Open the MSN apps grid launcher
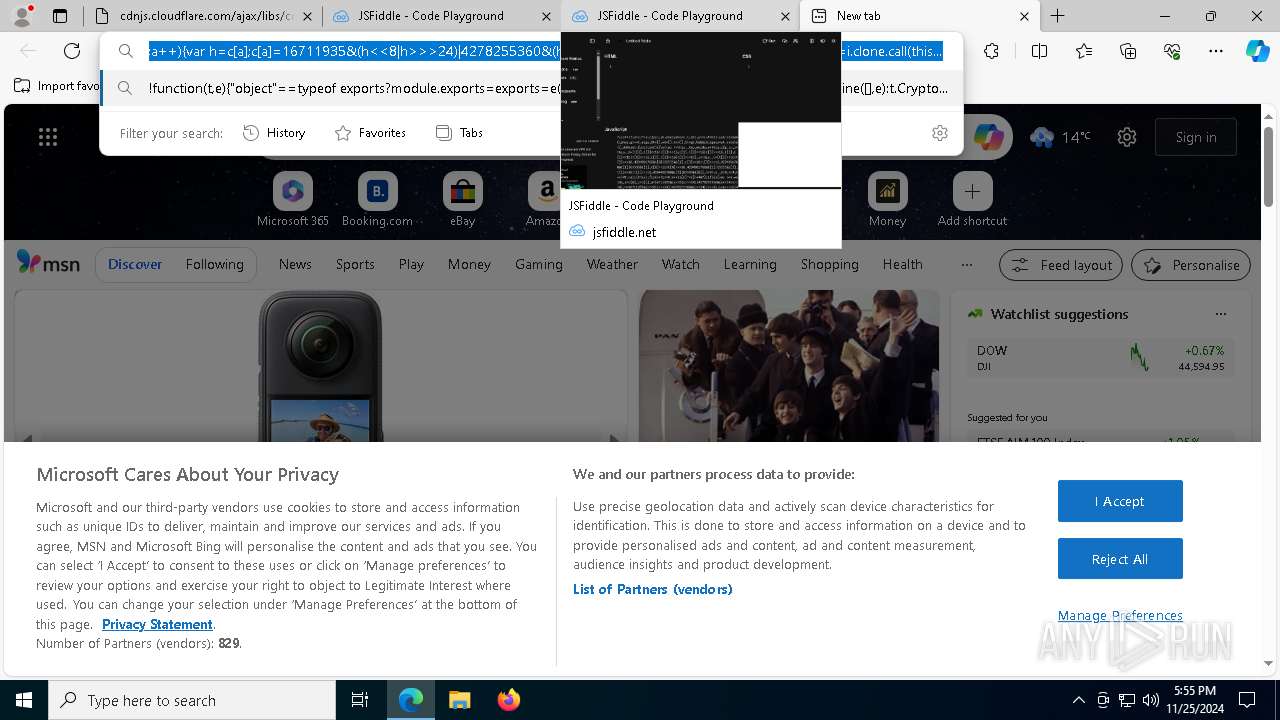The image size is (1280, 720). pyautogui.click(x=48, y=137)
